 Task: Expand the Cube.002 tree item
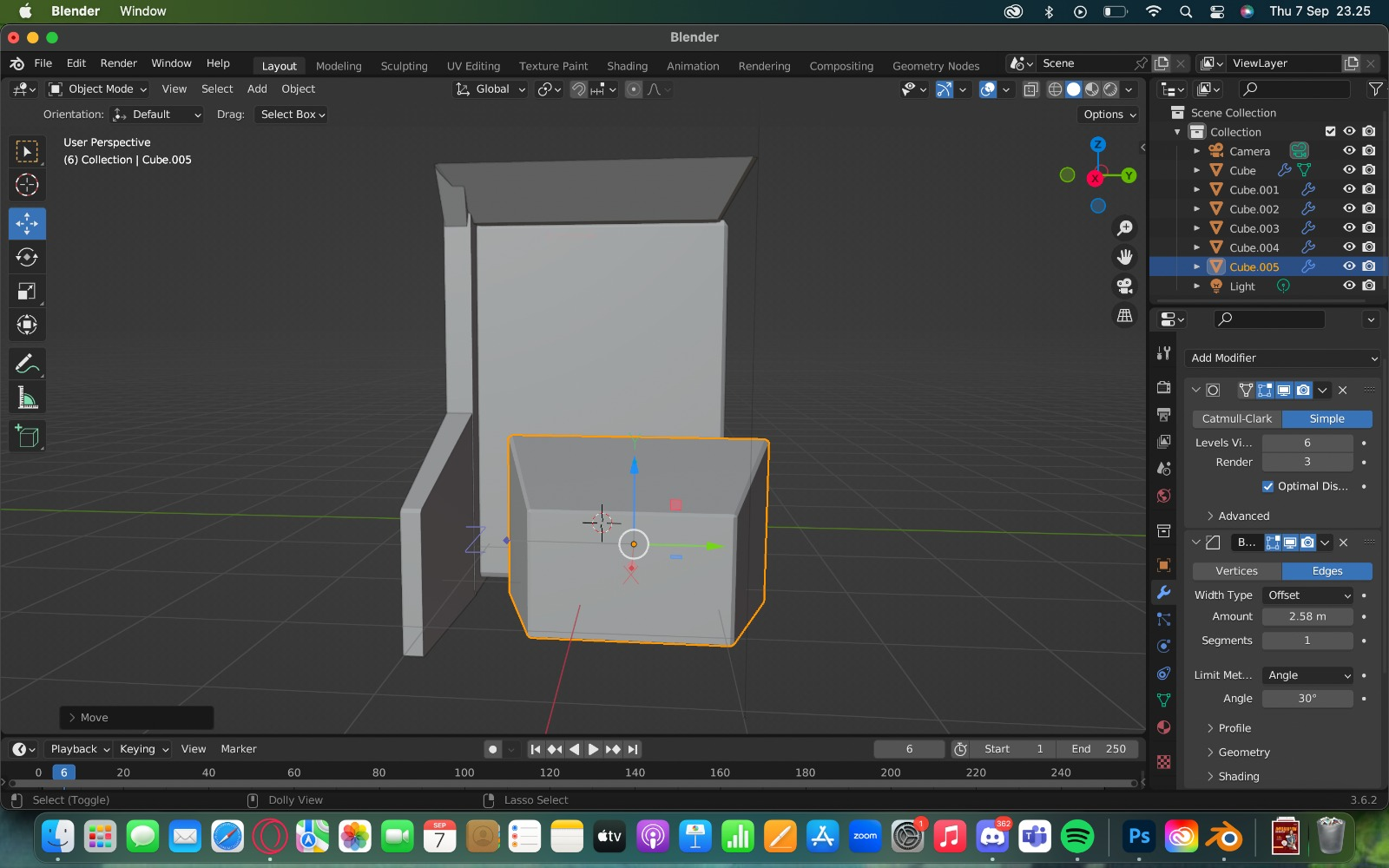tap(1197, 208)
